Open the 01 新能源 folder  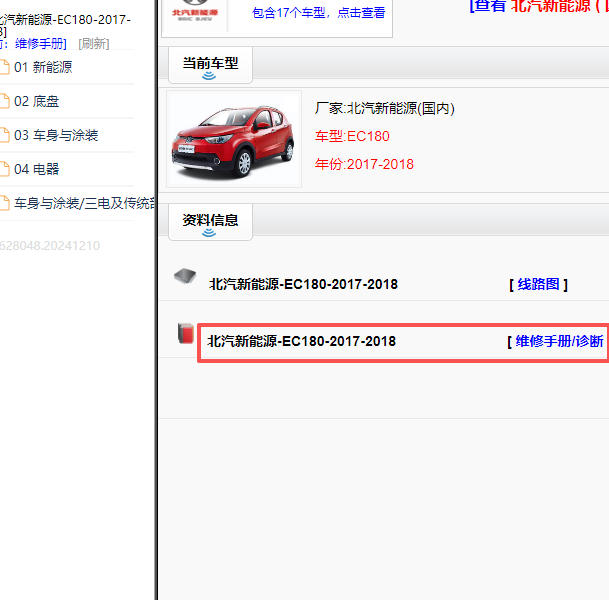point(43,67)
